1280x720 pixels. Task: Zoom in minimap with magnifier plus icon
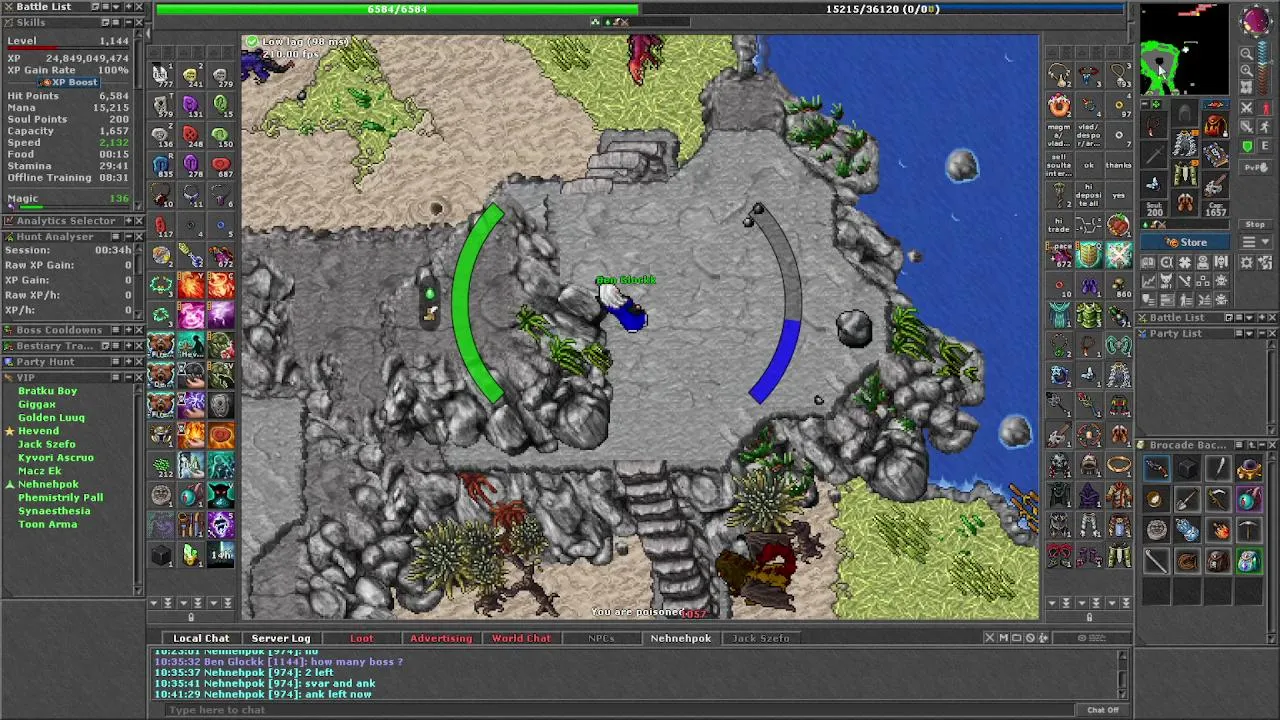point(1247,71)
